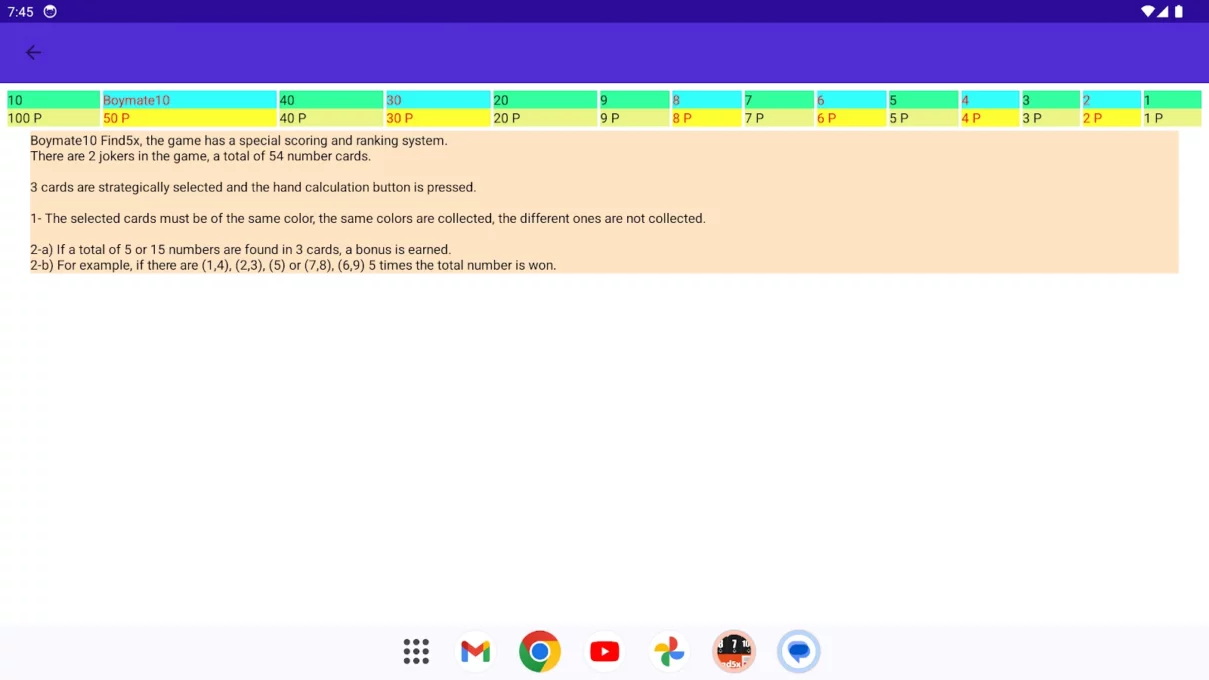Tap the line 'There are 2 jokers in the game'

pos(200,156)
